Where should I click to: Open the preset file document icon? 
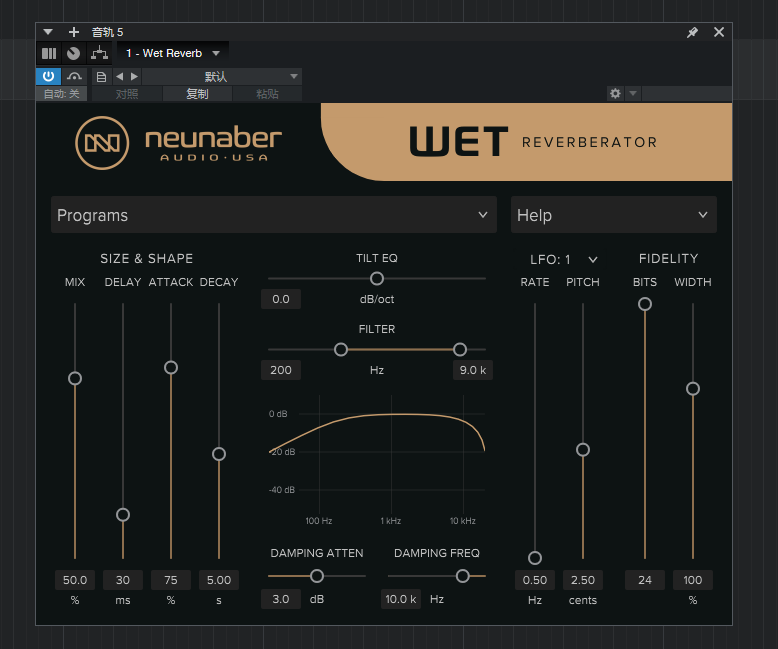click(x=101, y=76)
